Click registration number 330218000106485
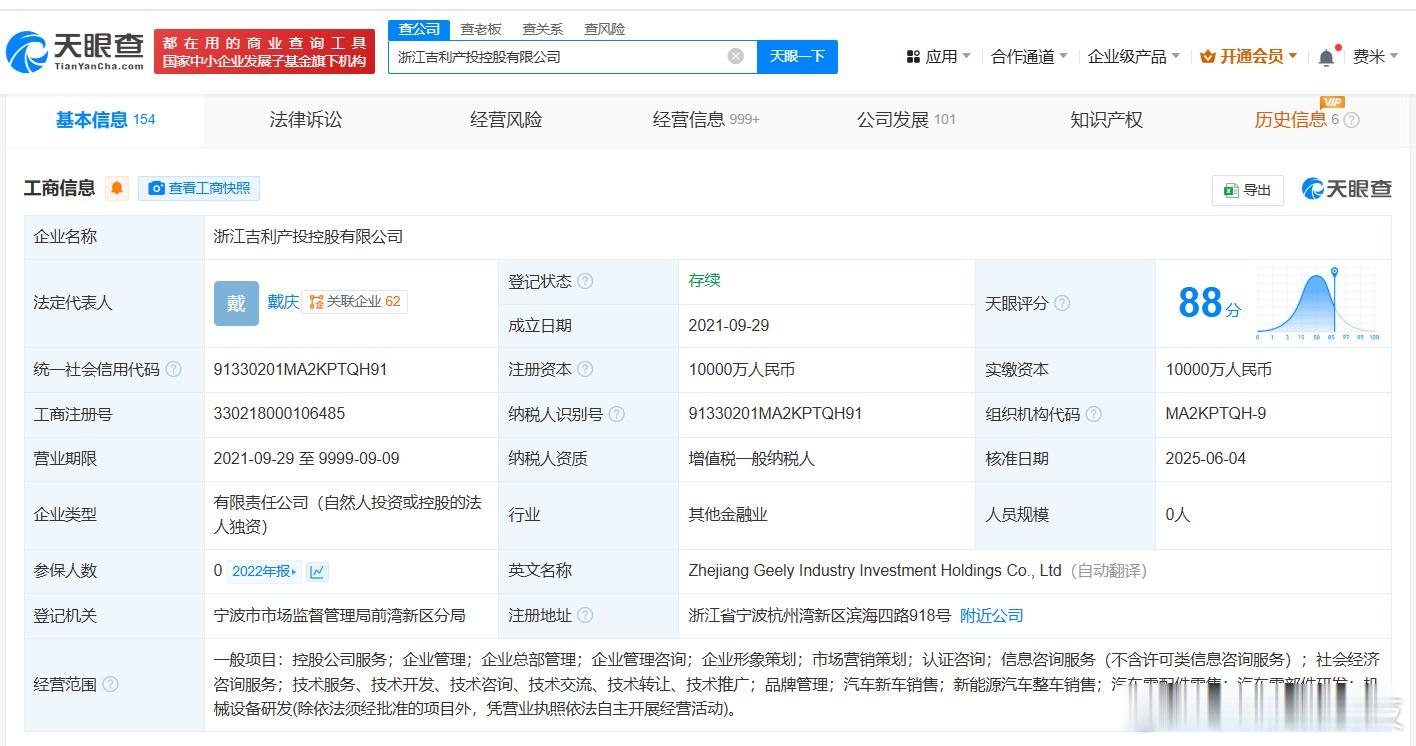The height and width of the screenshot is (746, 1416). (279, 413)
